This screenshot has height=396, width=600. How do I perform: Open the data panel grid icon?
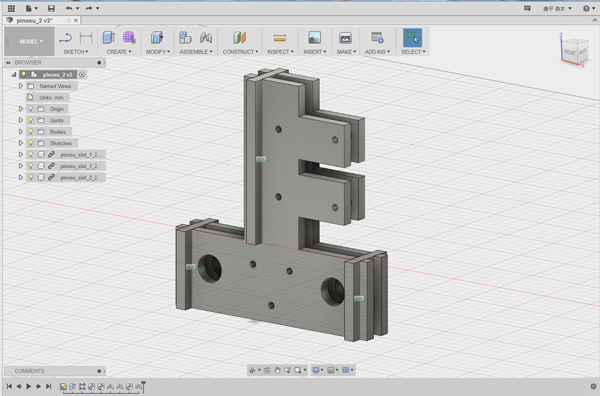[11, 8]
